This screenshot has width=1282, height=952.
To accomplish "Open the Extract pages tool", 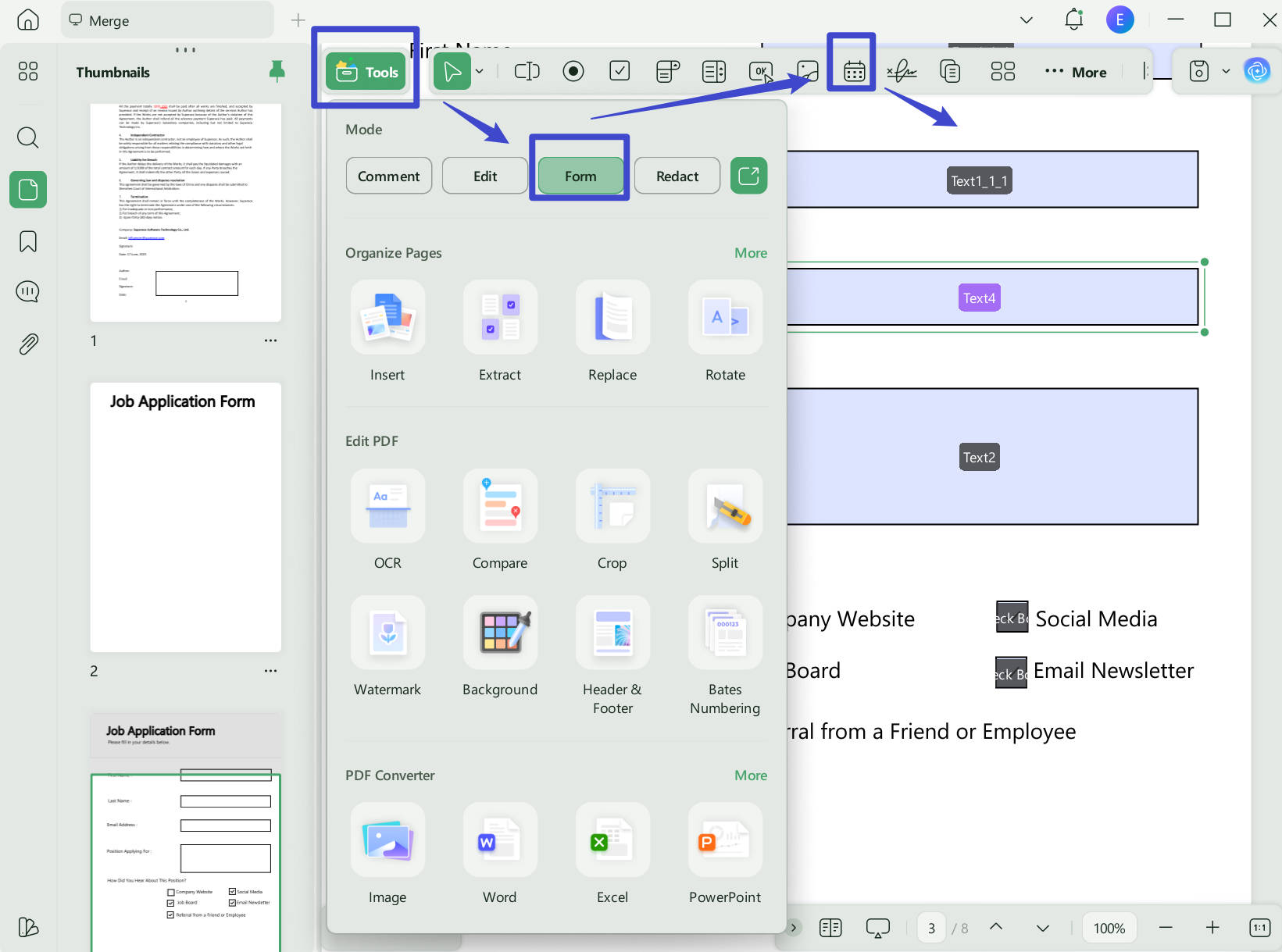I will click(x=500, y=331).
